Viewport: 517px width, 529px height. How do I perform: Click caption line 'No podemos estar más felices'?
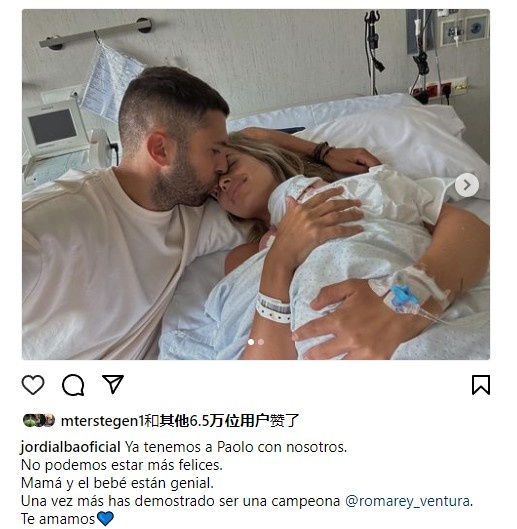122,465
